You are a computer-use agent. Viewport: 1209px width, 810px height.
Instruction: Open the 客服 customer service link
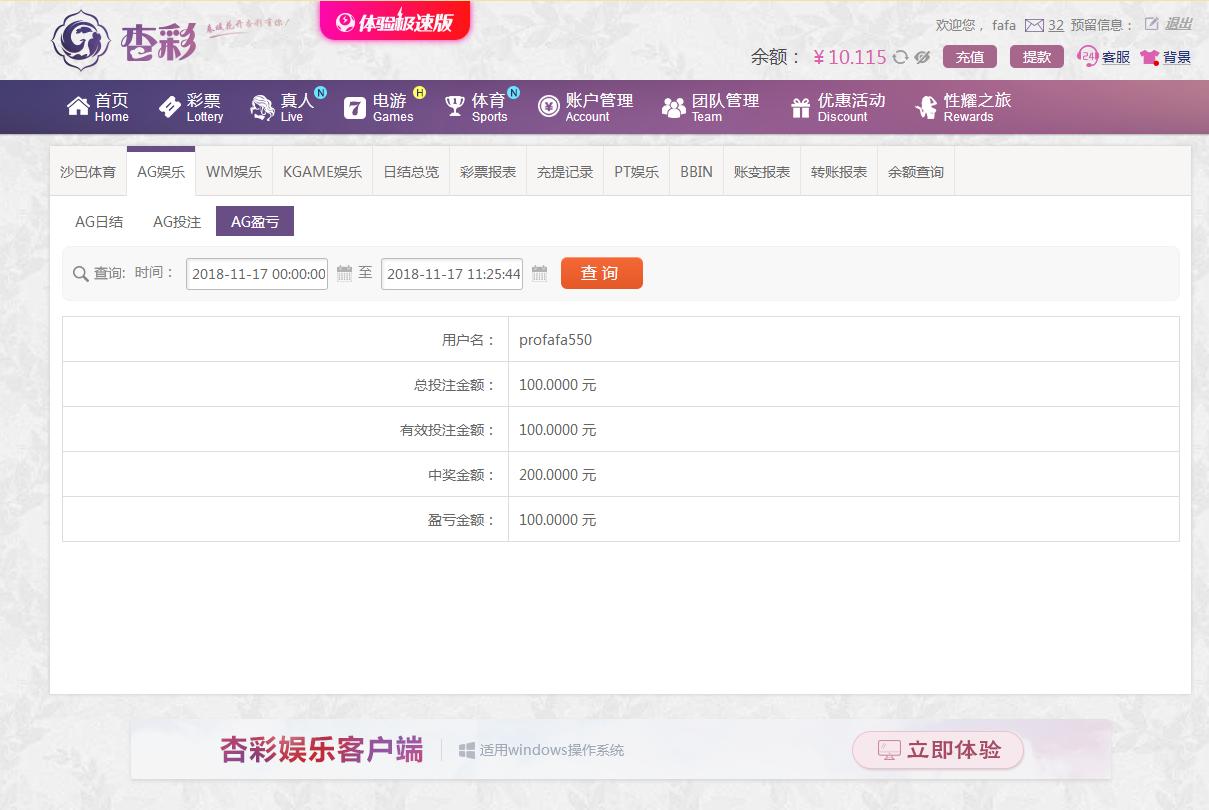(x=1116, y=57)
